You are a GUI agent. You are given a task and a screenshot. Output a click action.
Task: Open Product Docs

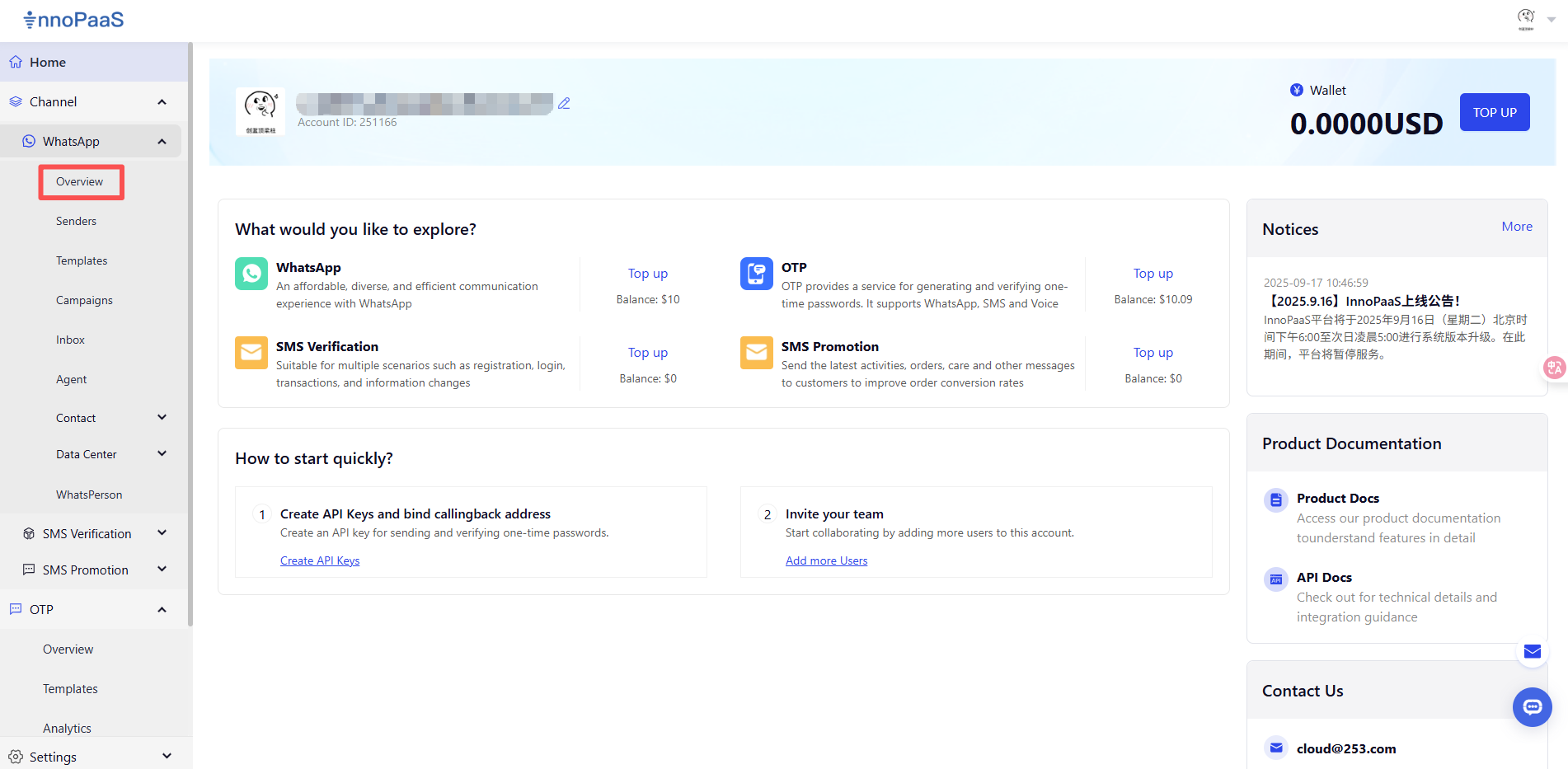pyautogui.click(x=1338, y=498)
